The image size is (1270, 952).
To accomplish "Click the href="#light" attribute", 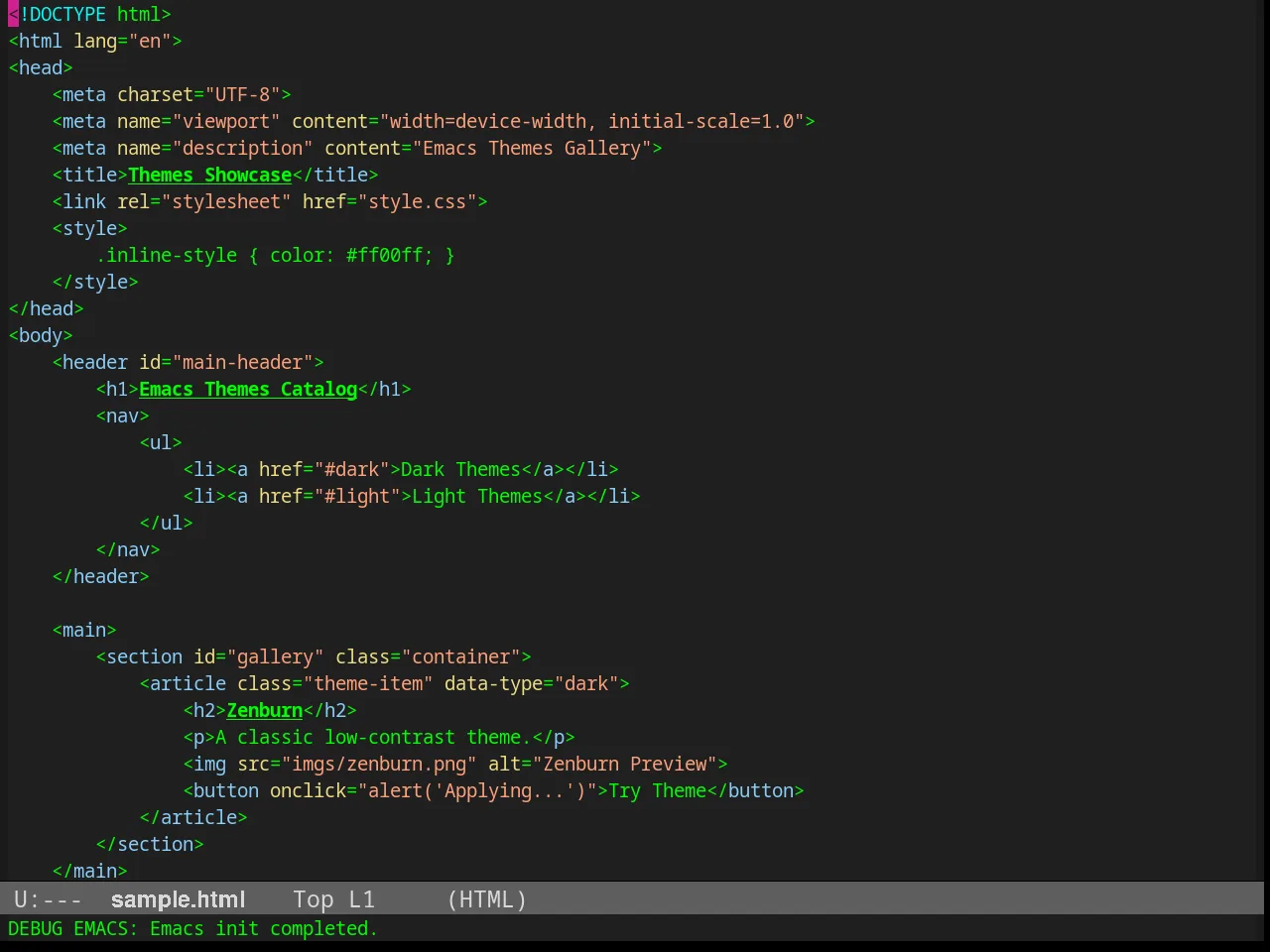I will pyautogui.click(x=330, y=496).
